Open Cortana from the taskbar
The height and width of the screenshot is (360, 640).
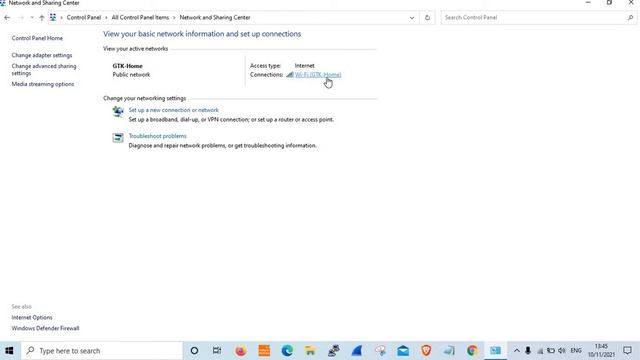click(194, 351)
